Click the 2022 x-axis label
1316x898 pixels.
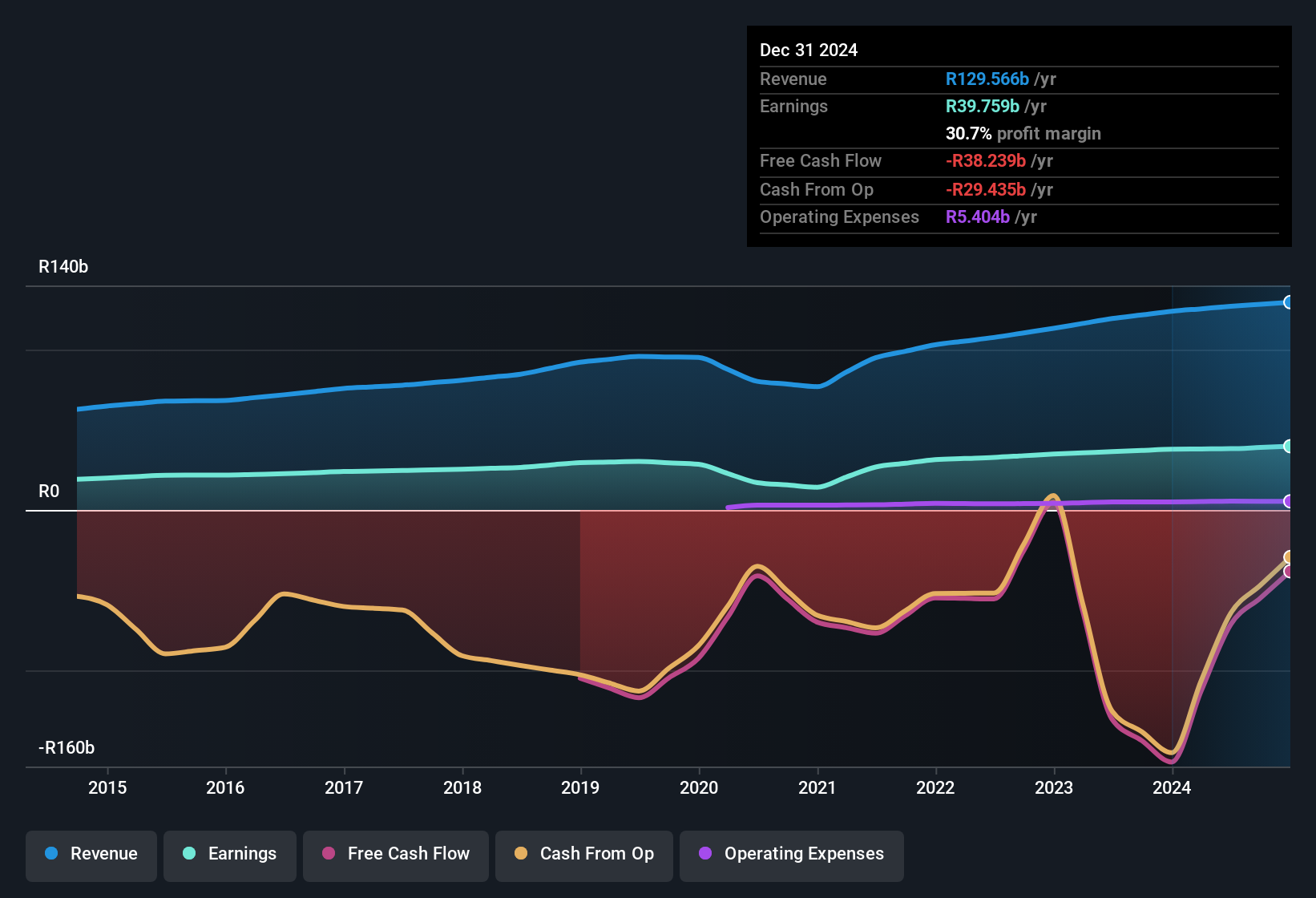point(935,787)
